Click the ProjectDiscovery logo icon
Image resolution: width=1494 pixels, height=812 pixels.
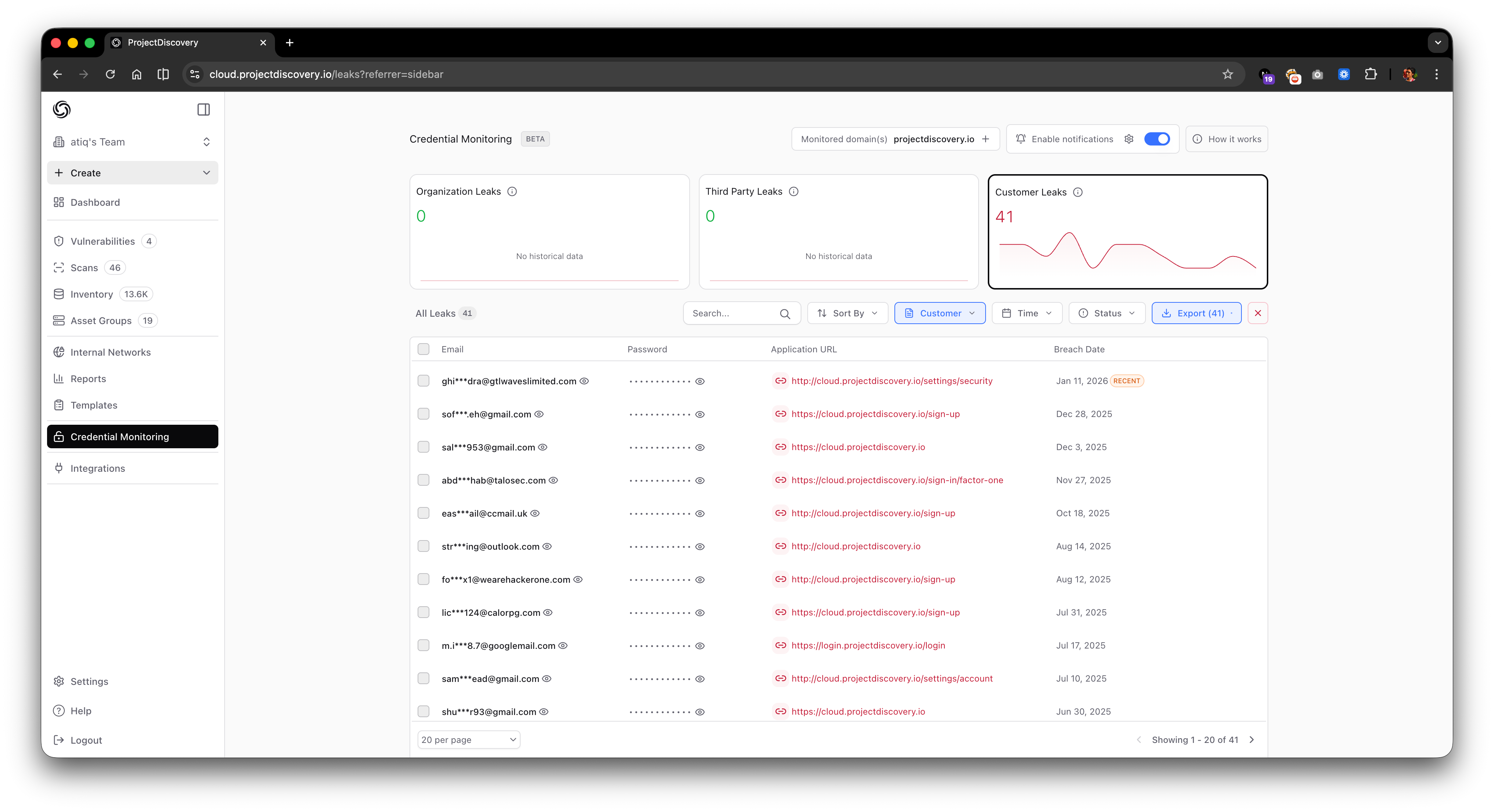click(x=61, y=109)
